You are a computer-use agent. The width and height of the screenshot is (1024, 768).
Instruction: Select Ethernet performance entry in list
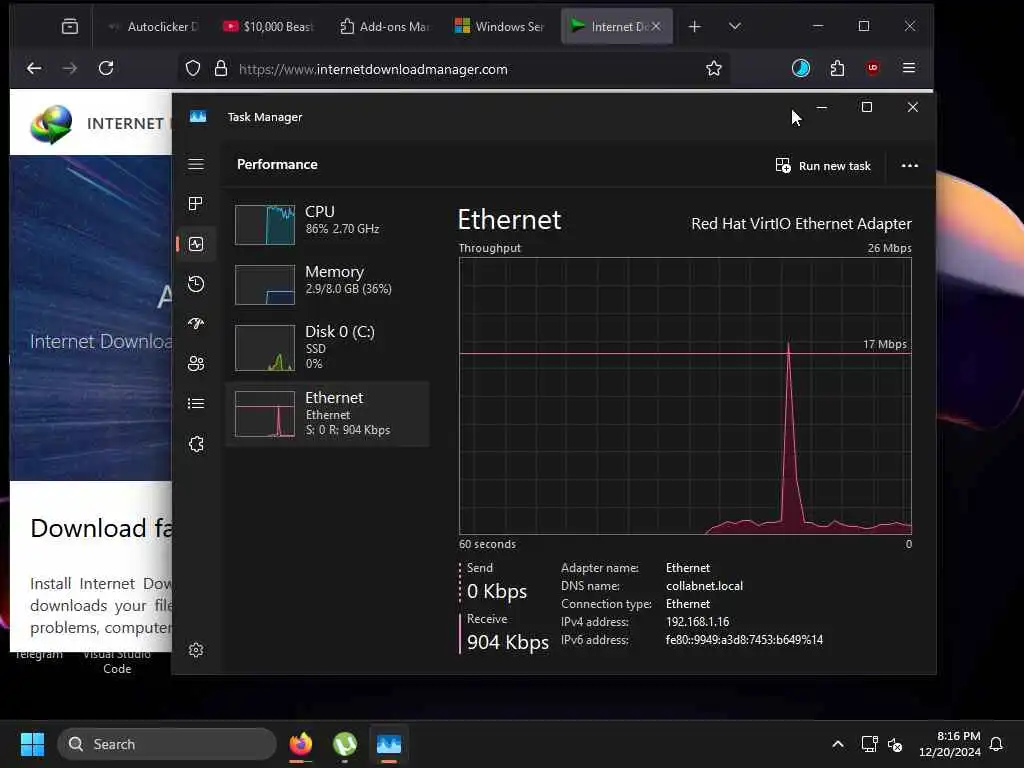[x=327, y=414]
